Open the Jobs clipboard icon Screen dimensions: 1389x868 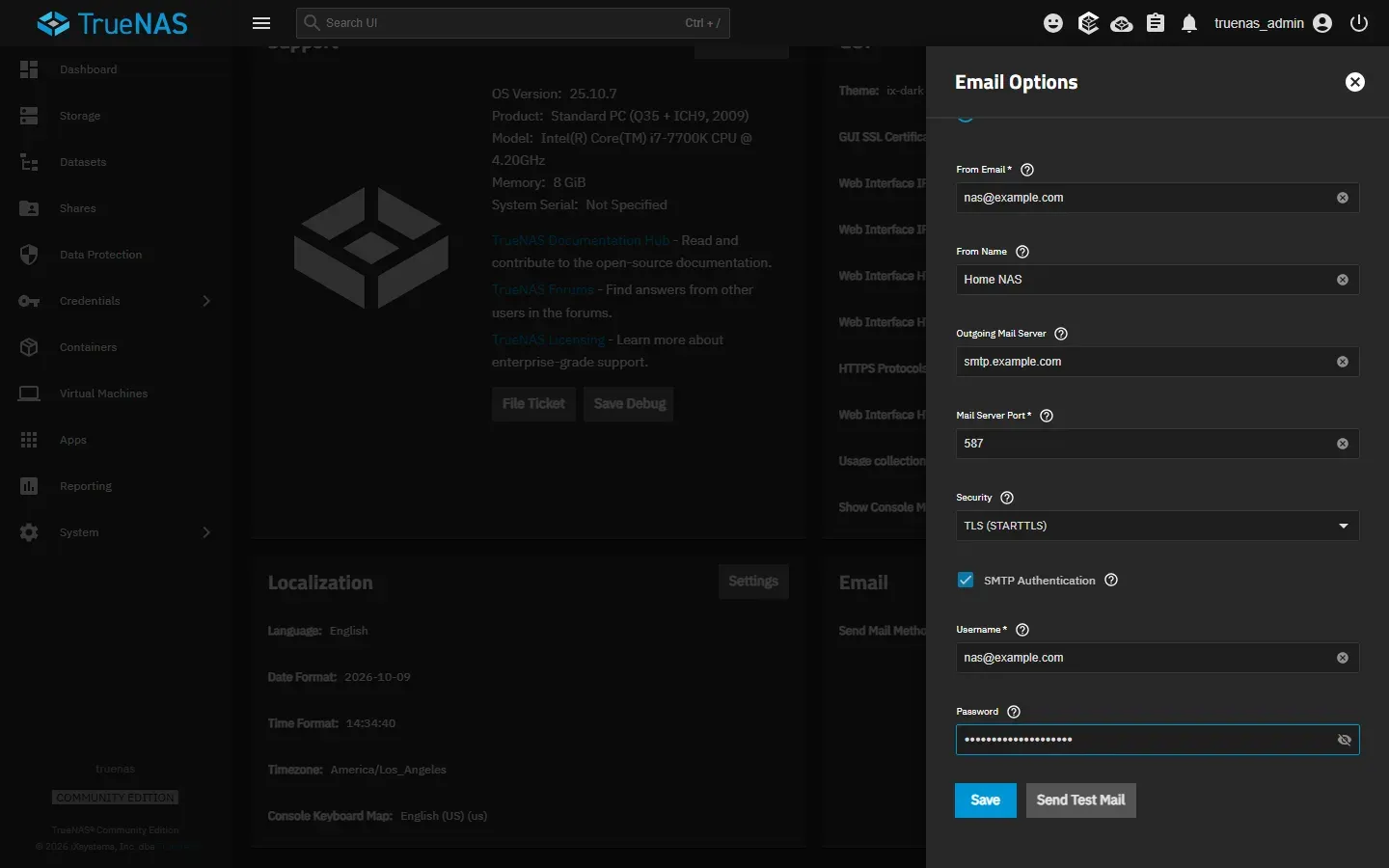tap(1156, 23)
